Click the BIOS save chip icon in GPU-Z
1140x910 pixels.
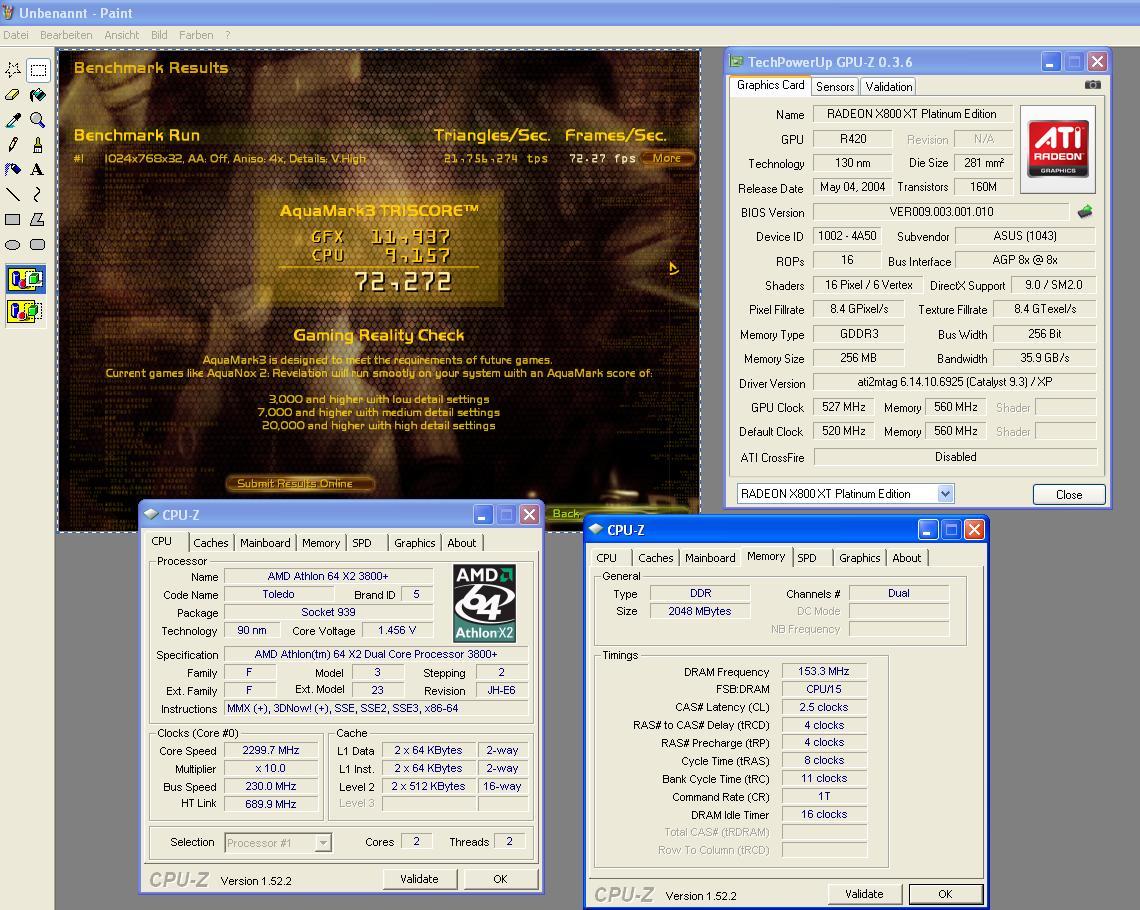coord(1085,212)
